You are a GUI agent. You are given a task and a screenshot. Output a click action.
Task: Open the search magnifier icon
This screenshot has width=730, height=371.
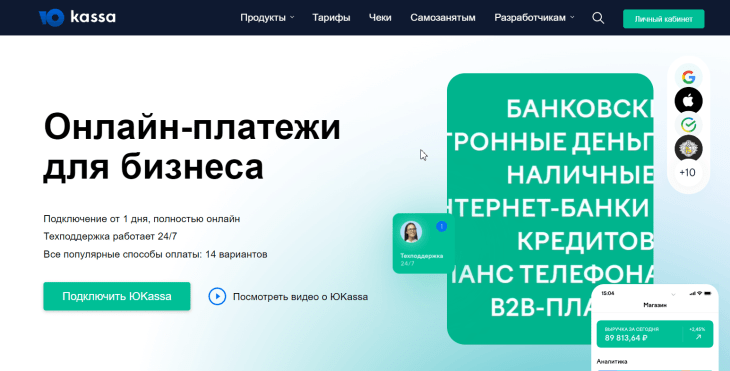click(598, 18)
